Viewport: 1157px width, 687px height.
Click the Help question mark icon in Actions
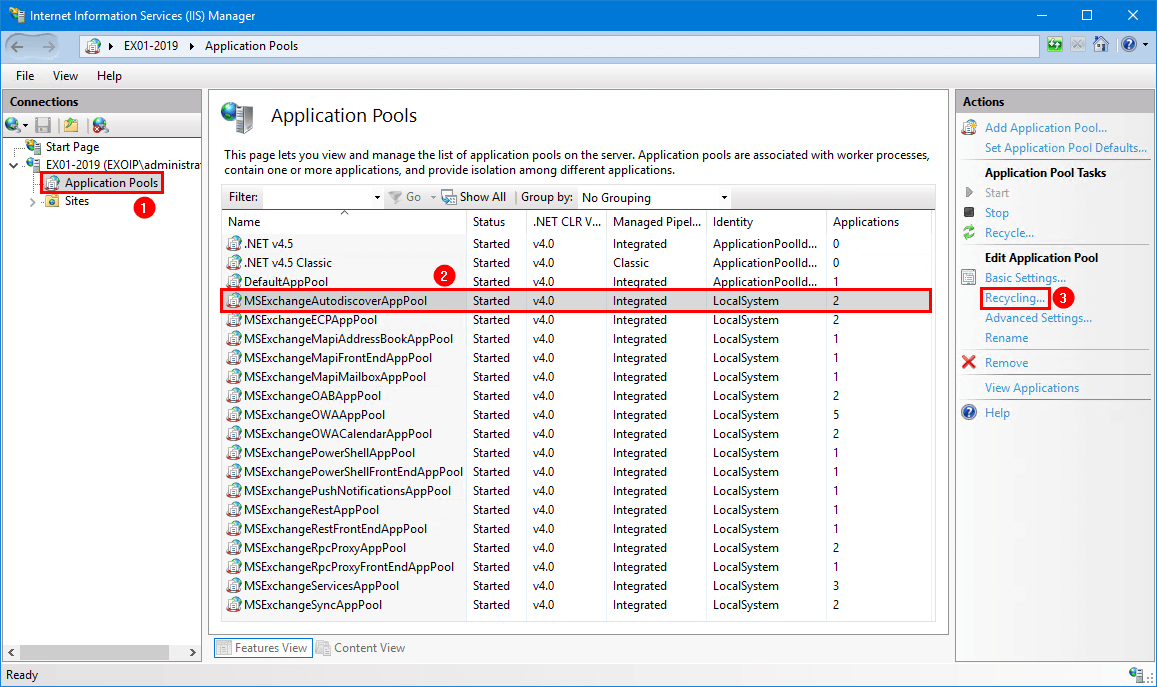[969, 412]
